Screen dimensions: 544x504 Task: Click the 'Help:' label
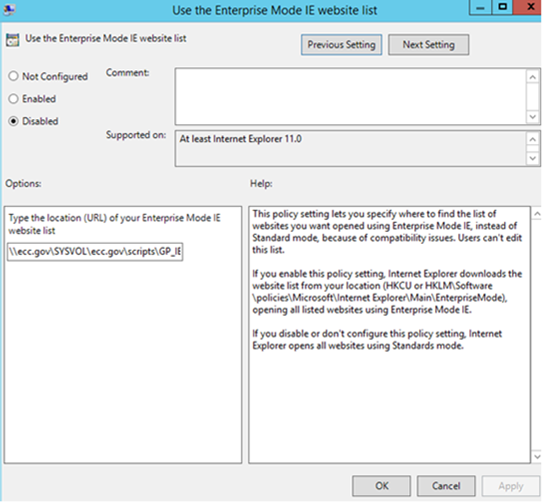point(261,183)
